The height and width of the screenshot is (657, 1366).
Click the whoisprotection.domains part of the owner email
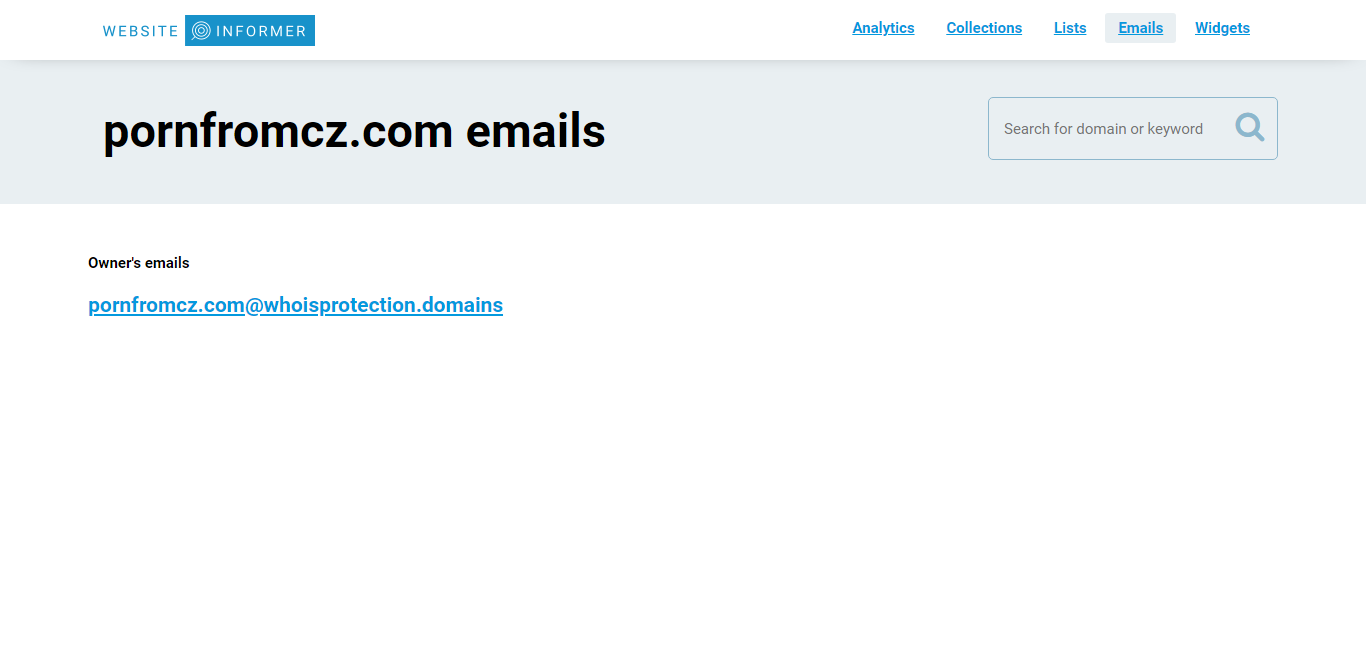pyautogui.click(x=383, y=305)
